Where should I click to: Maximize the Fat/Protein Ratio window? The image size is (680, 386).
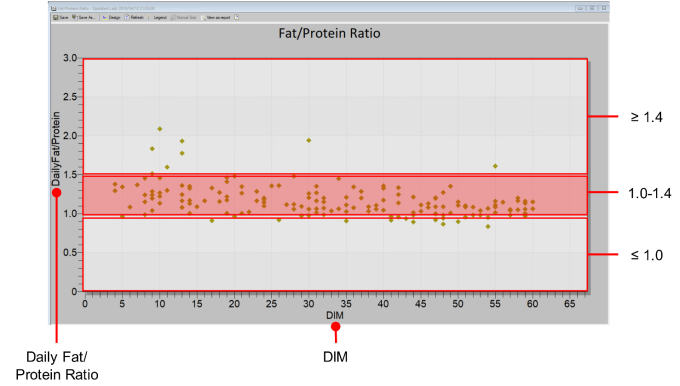pyautogui.click(x=592, y=8)
